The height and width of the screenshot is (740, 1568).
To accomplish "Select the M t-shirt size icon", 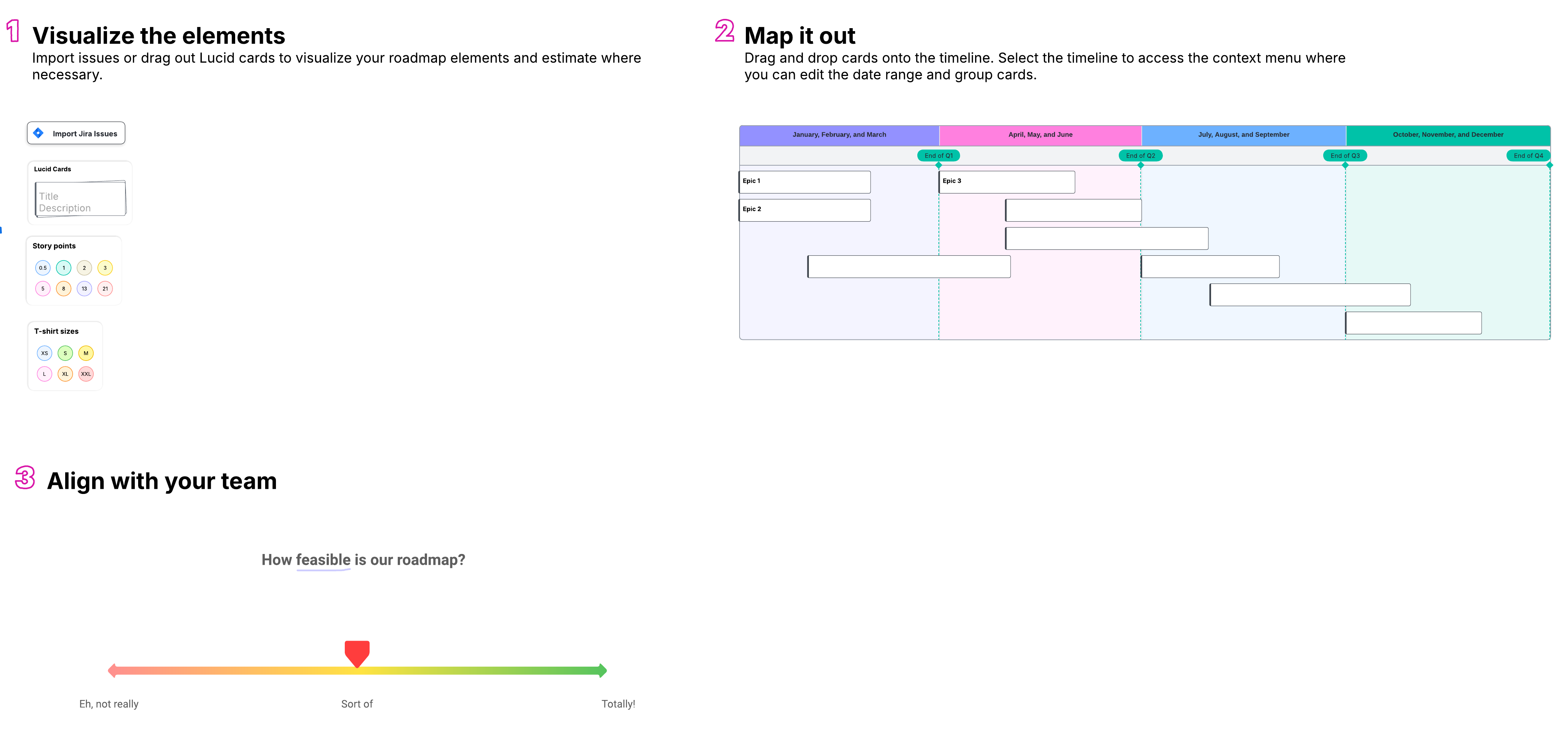I will [84, 353].
